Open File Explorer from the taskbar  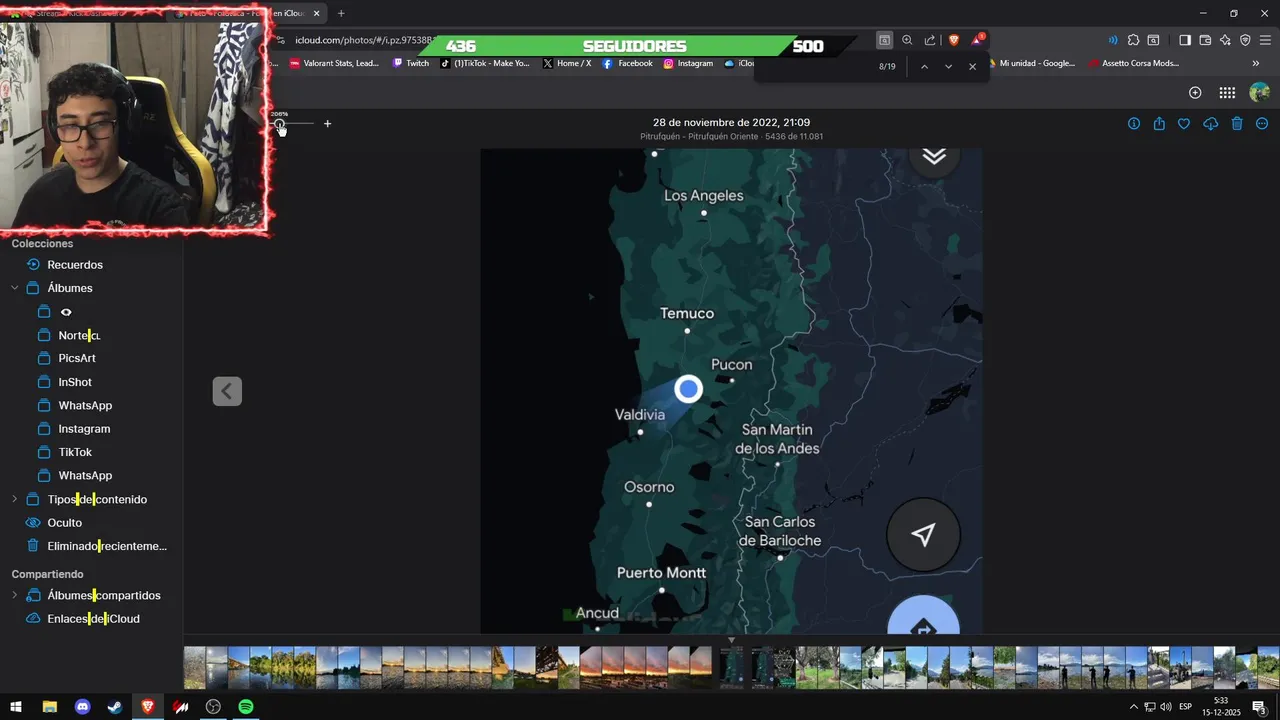pos(49,707)
